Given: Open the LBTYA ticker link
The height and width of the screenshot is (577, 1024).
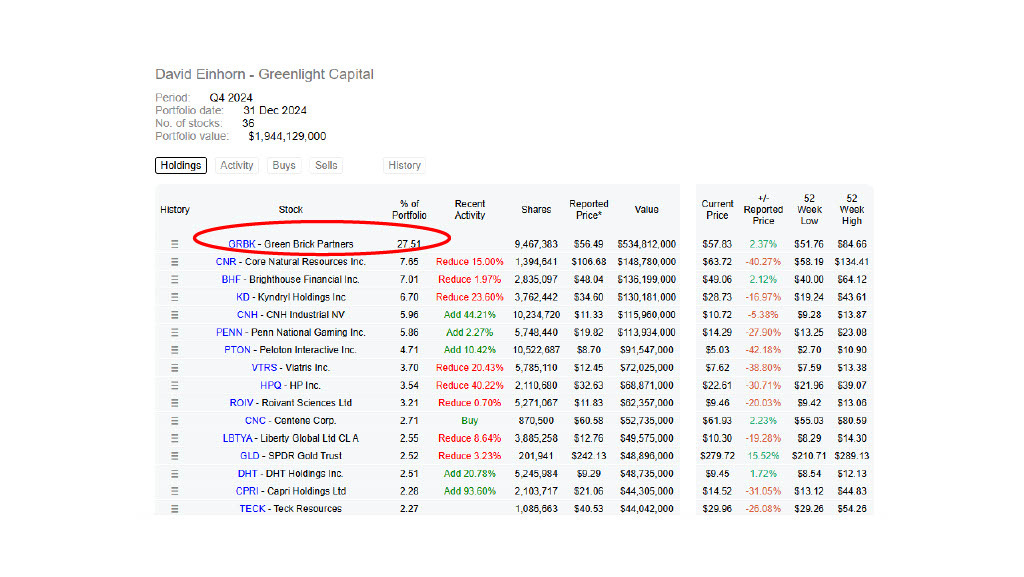Looking at the screenshot, I should click(x=238, y=439).
